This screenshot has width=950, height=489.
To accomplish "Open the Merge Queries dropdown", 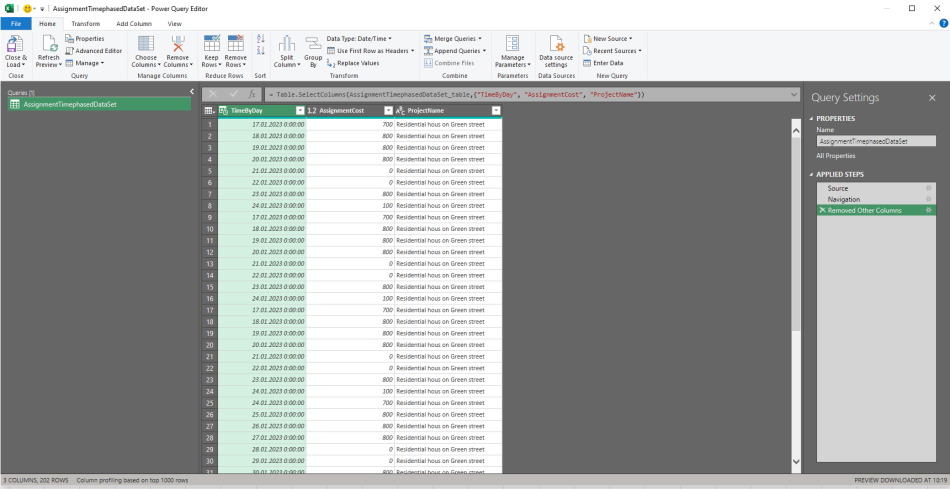I will pos(453,39).
